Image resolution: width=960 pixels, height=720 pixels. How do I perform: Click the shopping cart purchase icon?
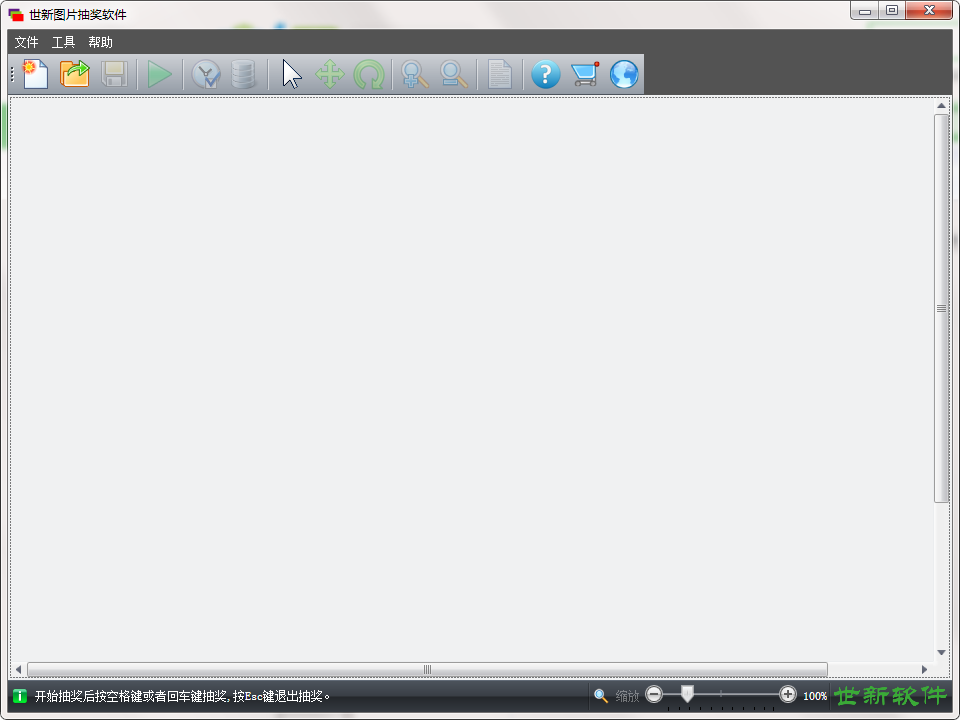pos(585,74)
